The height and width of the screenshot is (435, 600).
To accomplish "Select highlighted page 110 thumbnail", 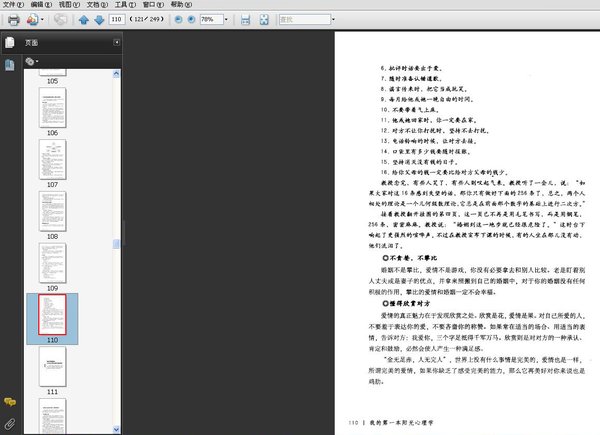I will click(x=52, y=314).
